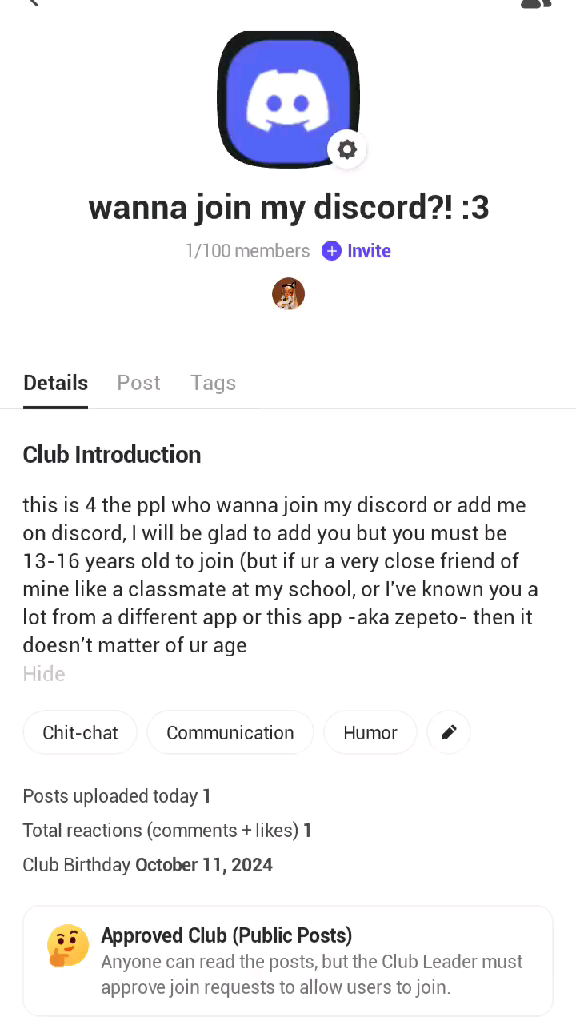Tap the Approved Club (Public Posts) card
Screen dimensions: 576x1024
288,961
